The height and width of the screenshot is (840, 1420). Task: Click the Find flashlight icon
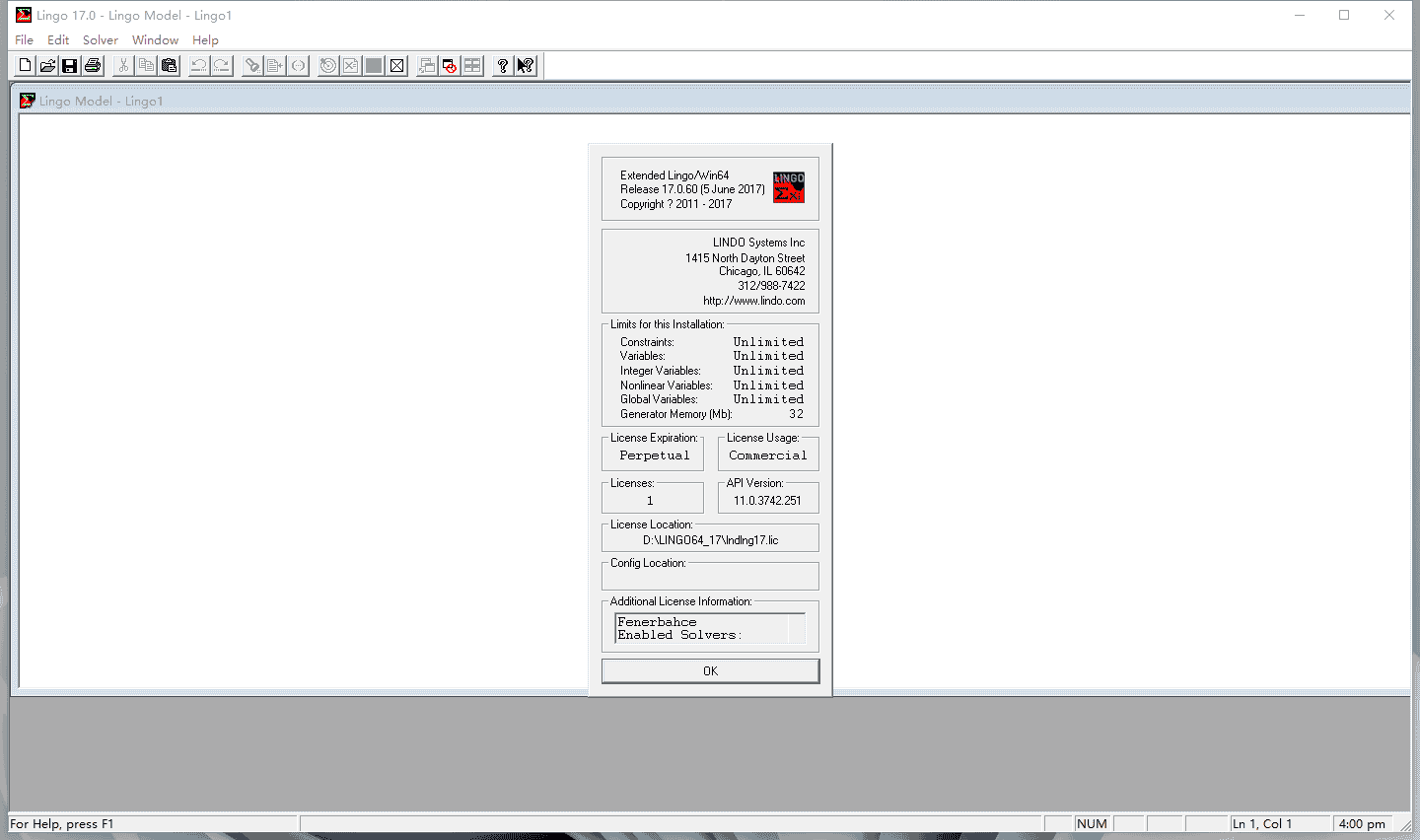252,66
